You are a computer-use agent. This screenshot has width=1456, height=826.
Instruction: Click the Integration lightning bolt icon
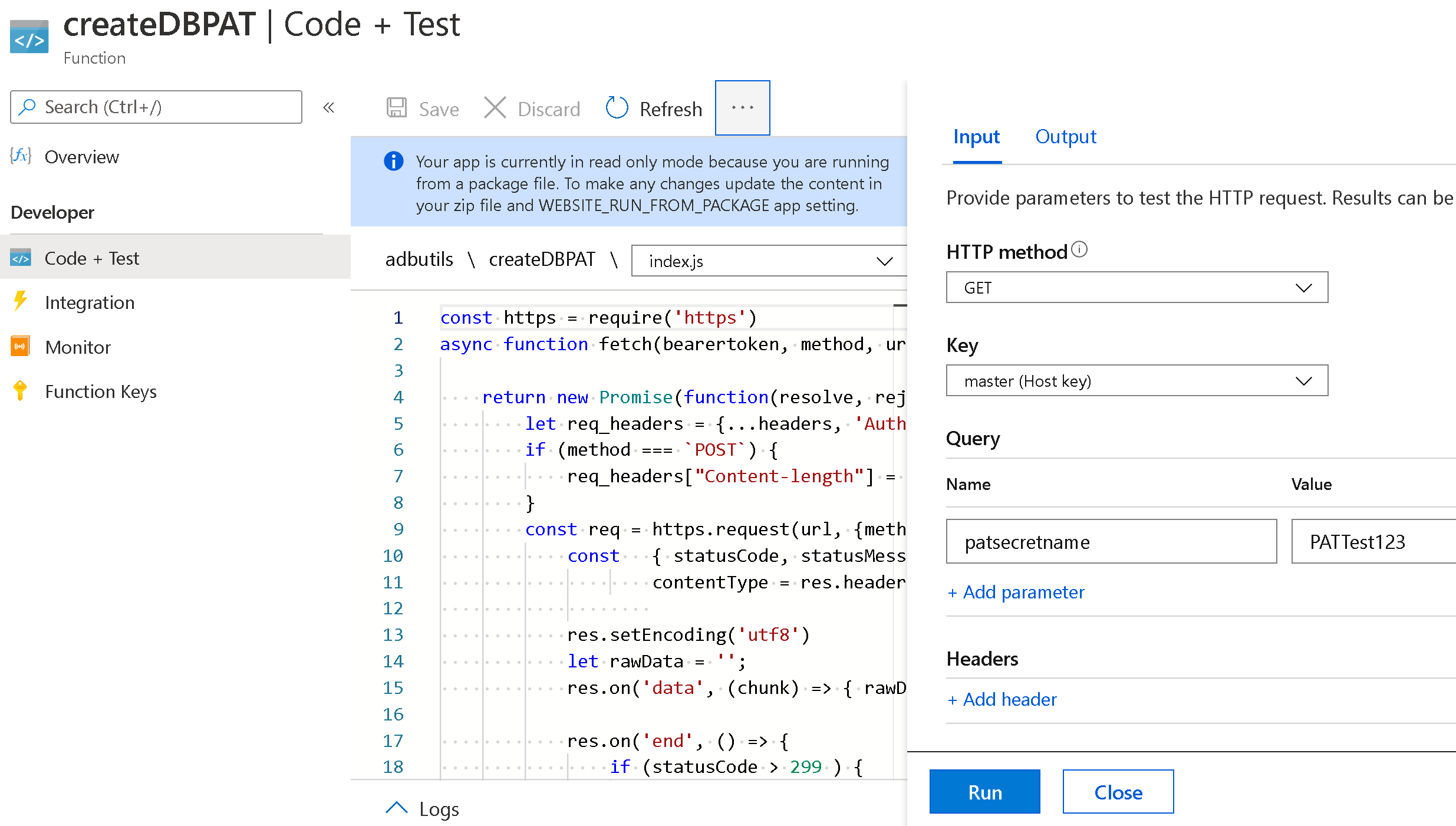[20, 302]
